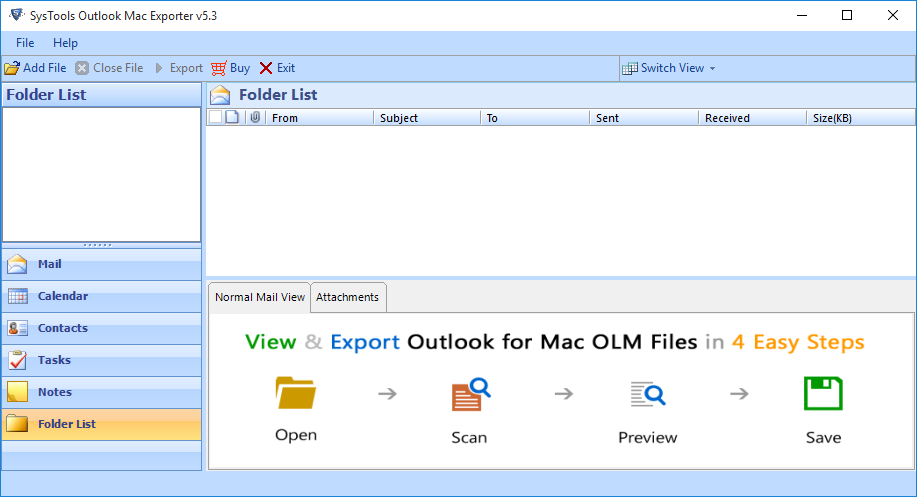
Task: Open the File menu
Action: pyautogui.click(x=25, y=43)
